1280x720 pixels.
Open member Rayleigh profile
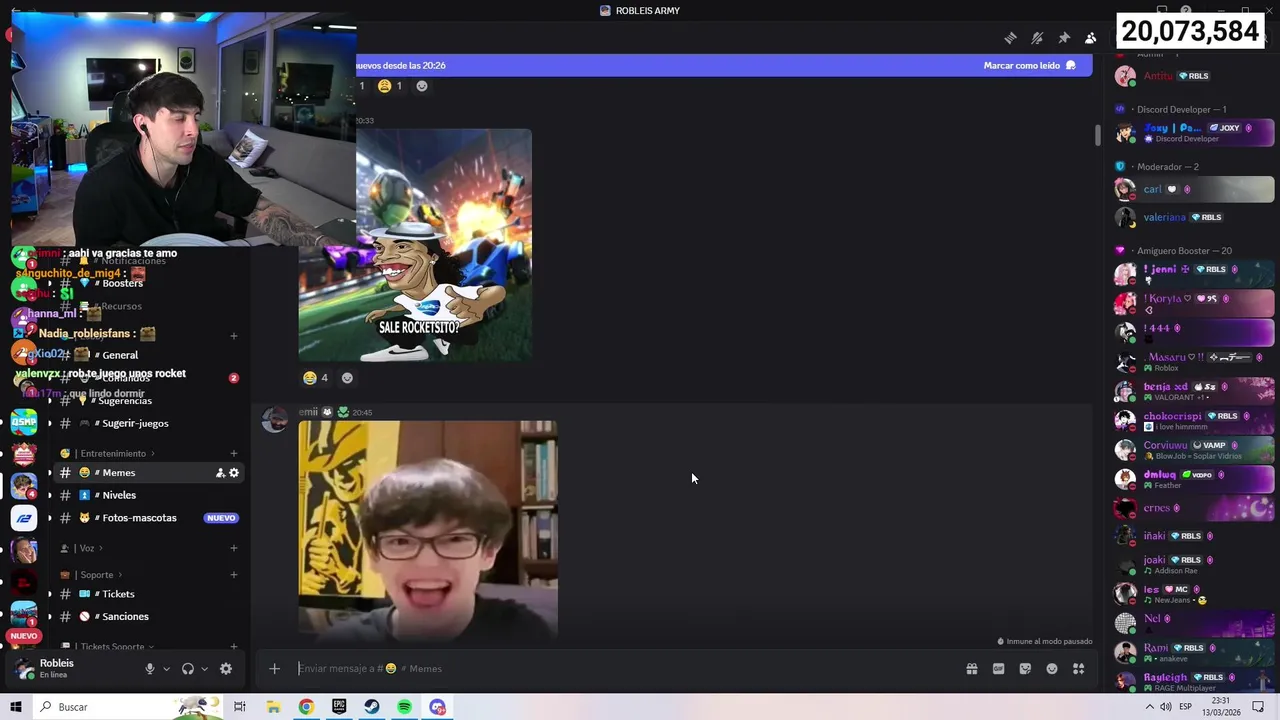(x=1194, y=682)
